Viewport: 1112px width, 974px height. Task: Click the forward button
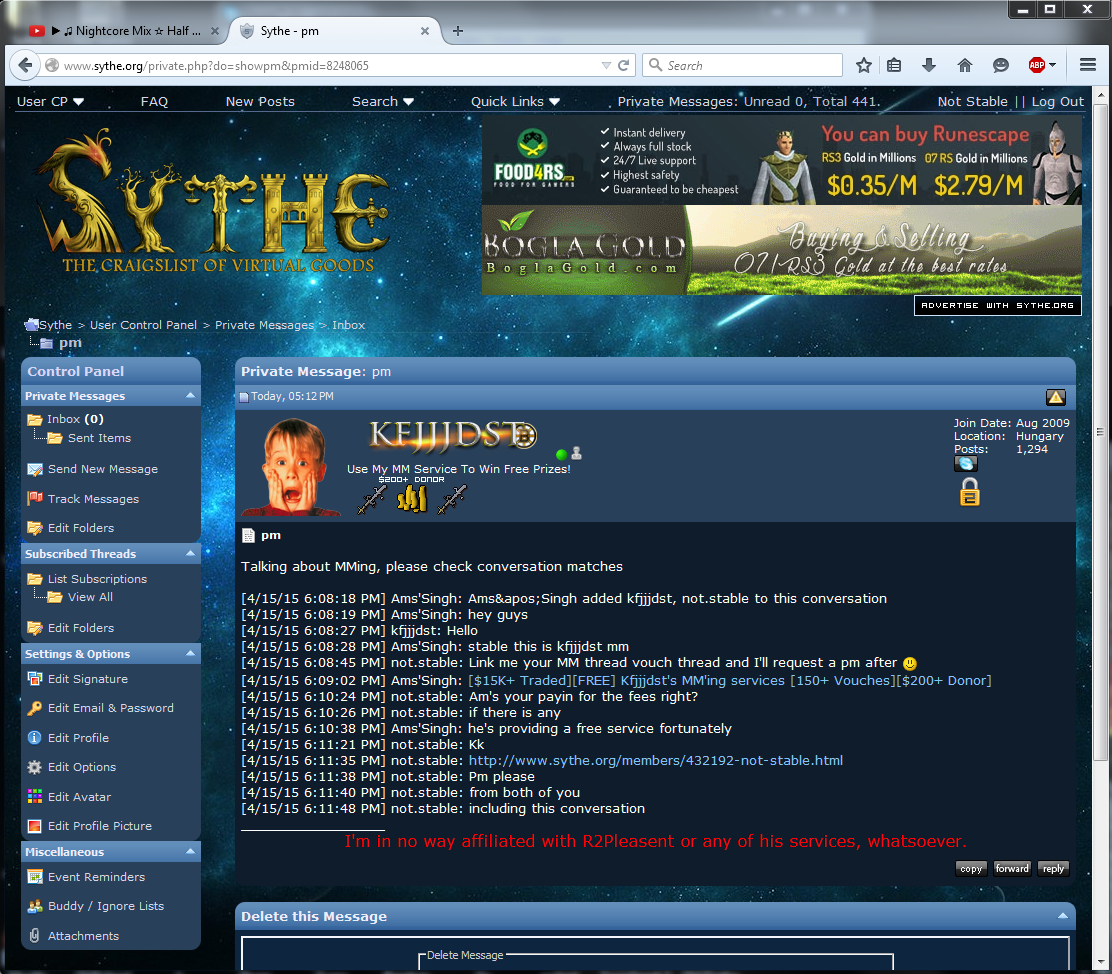point(1012,868)
